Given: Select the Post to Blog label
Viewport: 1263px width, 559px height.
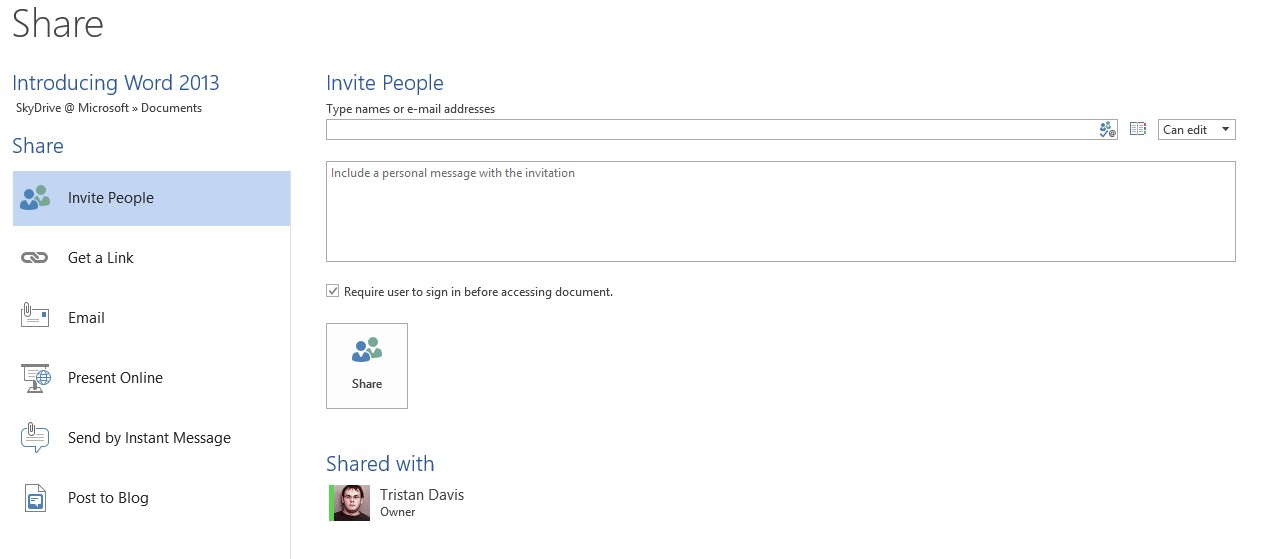Looking at the screenshot, I should (x=108, y=498).
